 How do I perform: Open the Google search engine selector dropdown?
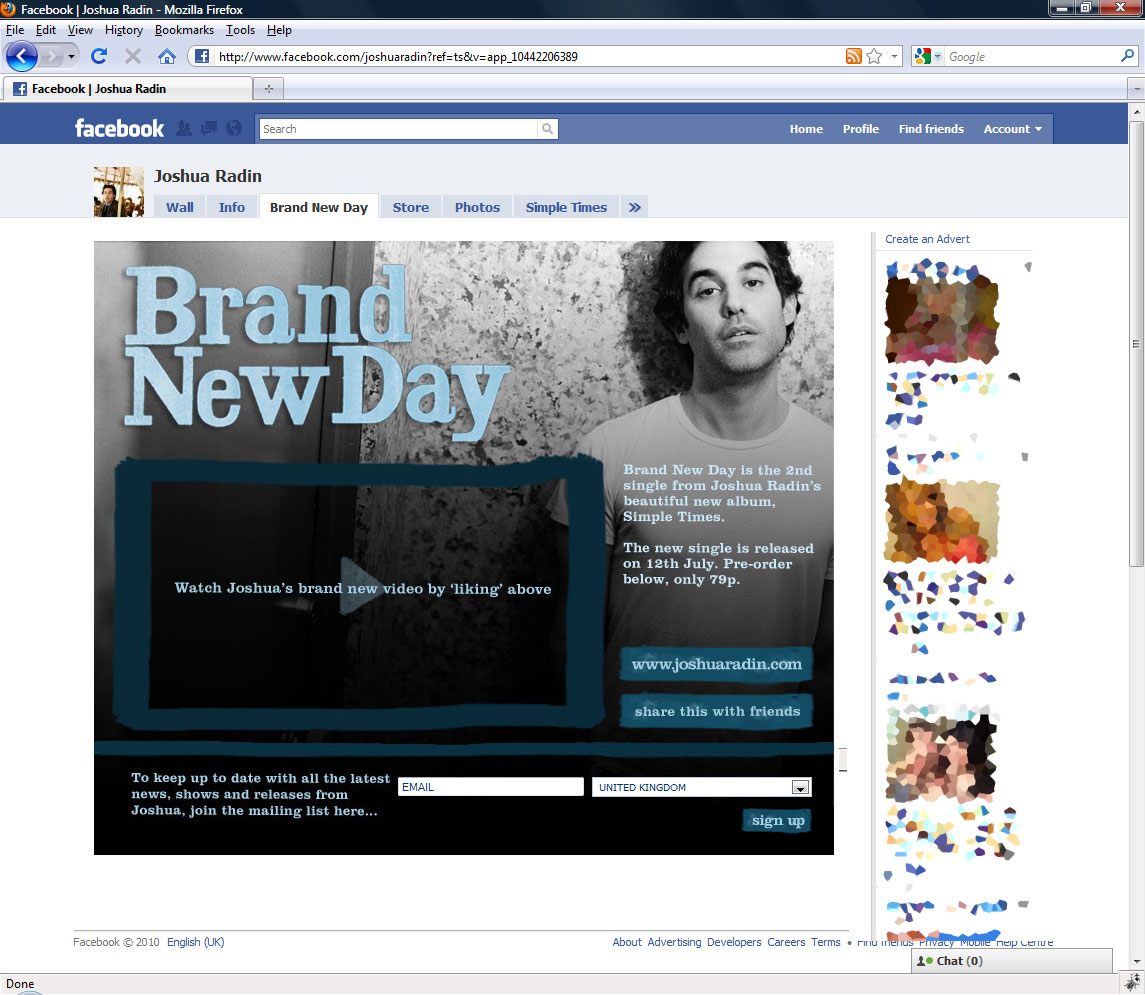tap(938, 56)
